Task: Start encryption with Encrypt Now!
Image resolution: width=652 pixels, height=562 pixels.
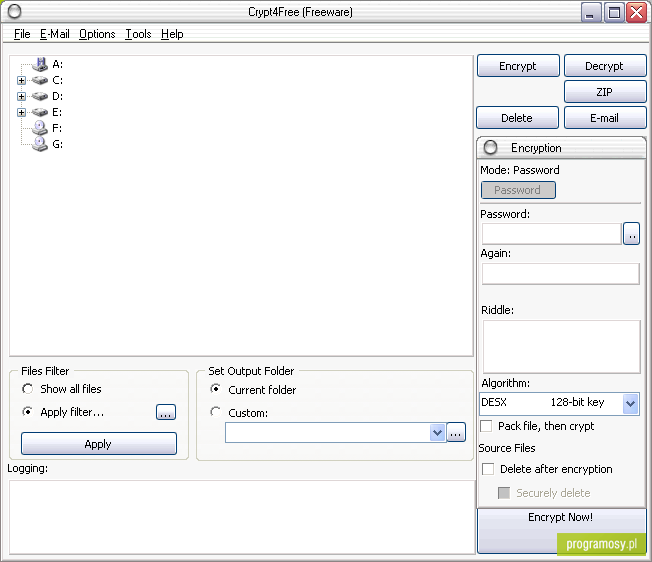Action: click(x=561, y=530)
